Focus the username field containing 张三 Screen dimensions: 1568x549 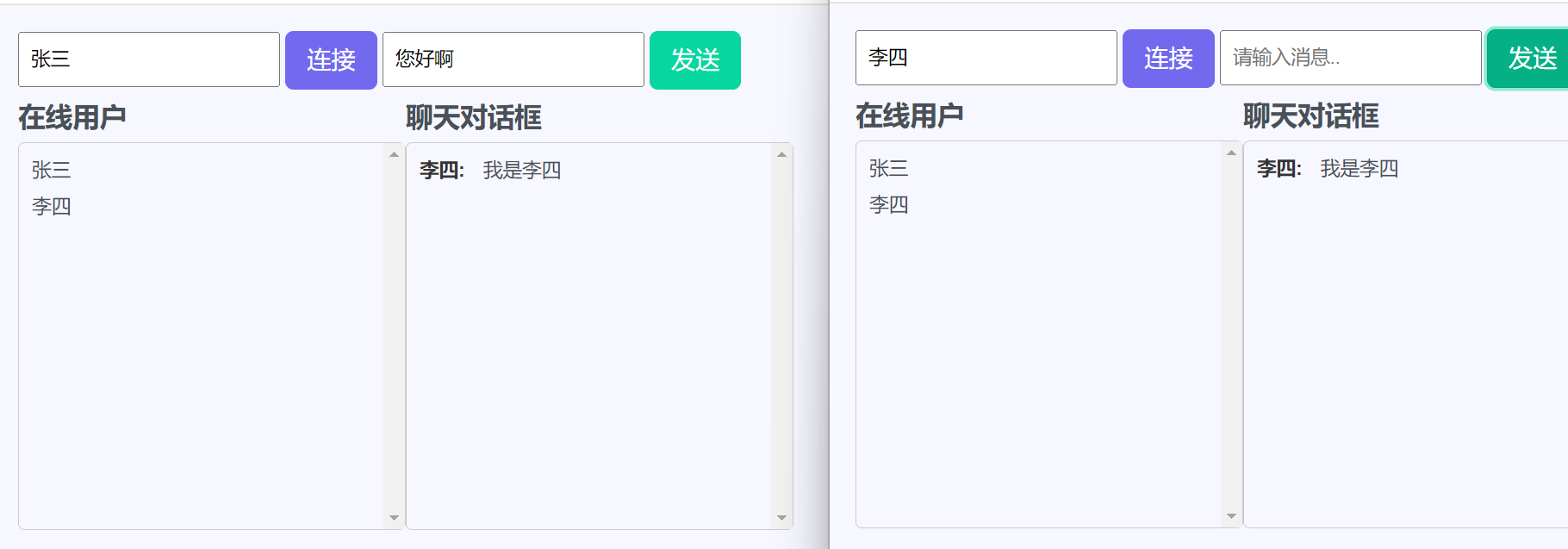[x=149, y=59]
